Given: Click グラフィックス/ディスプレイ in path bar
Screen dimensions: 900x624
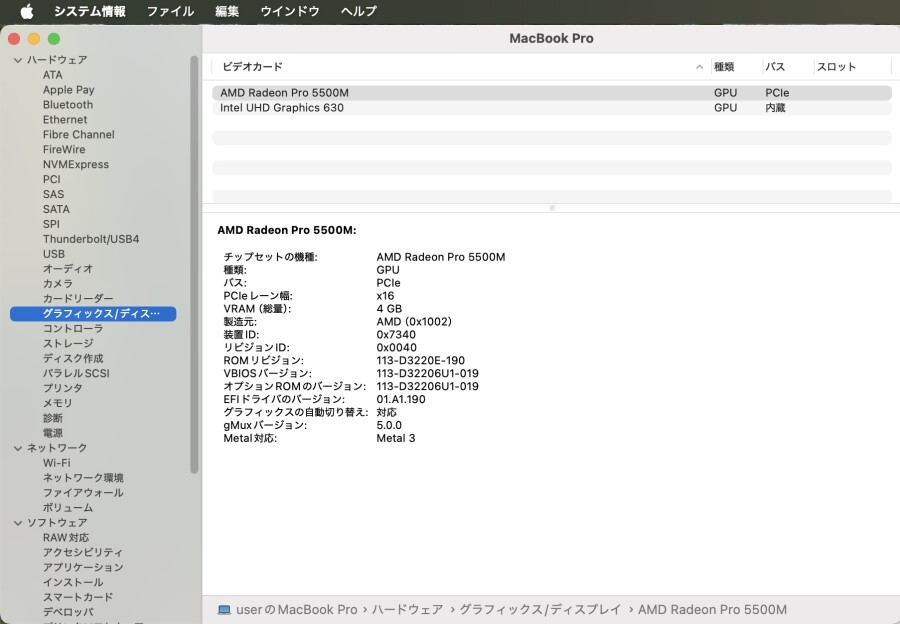Looking at the screenshot, I should tap(540, 610).
